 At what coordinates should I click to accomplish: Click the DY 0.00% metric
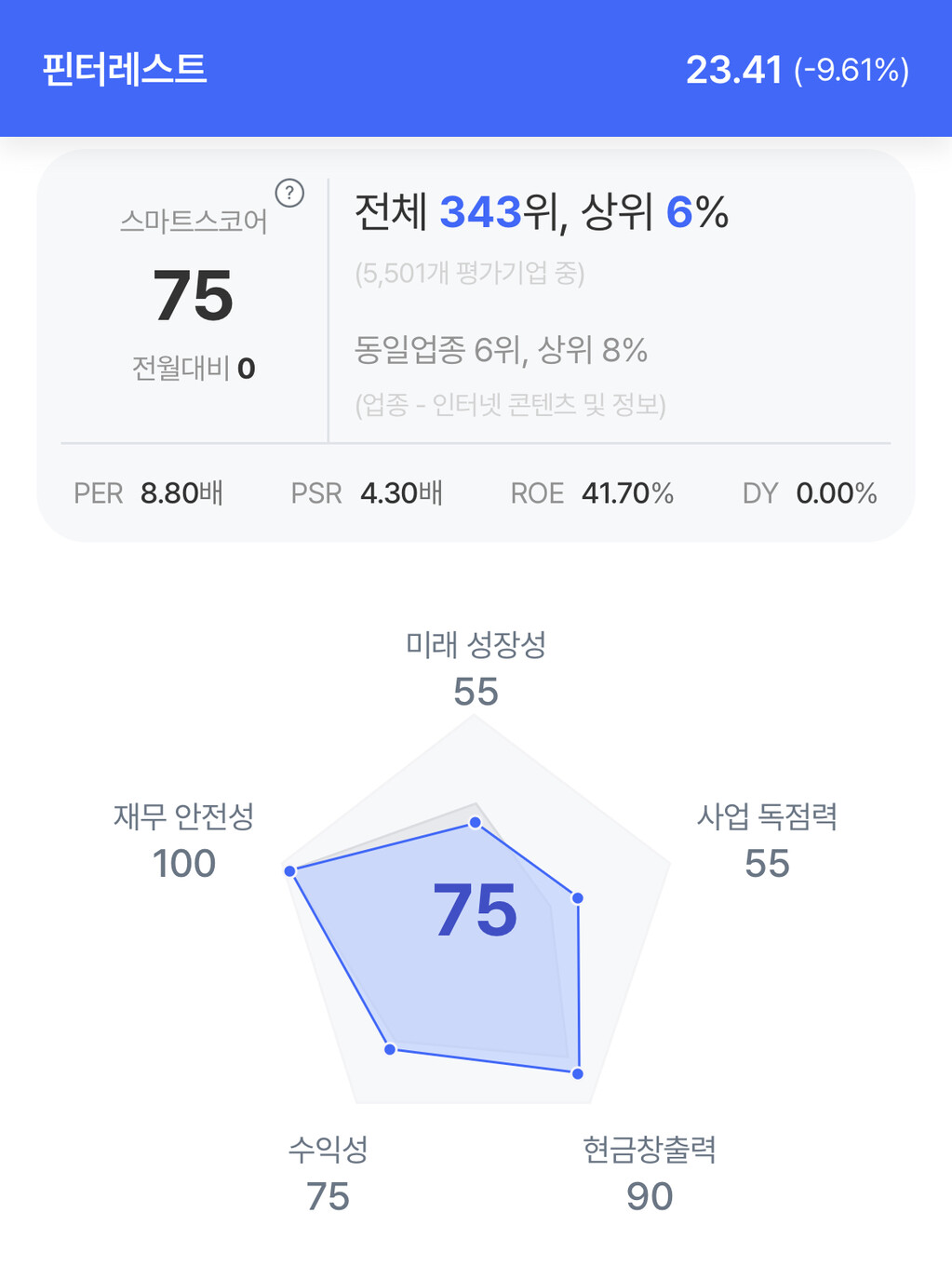pos(810,493)
